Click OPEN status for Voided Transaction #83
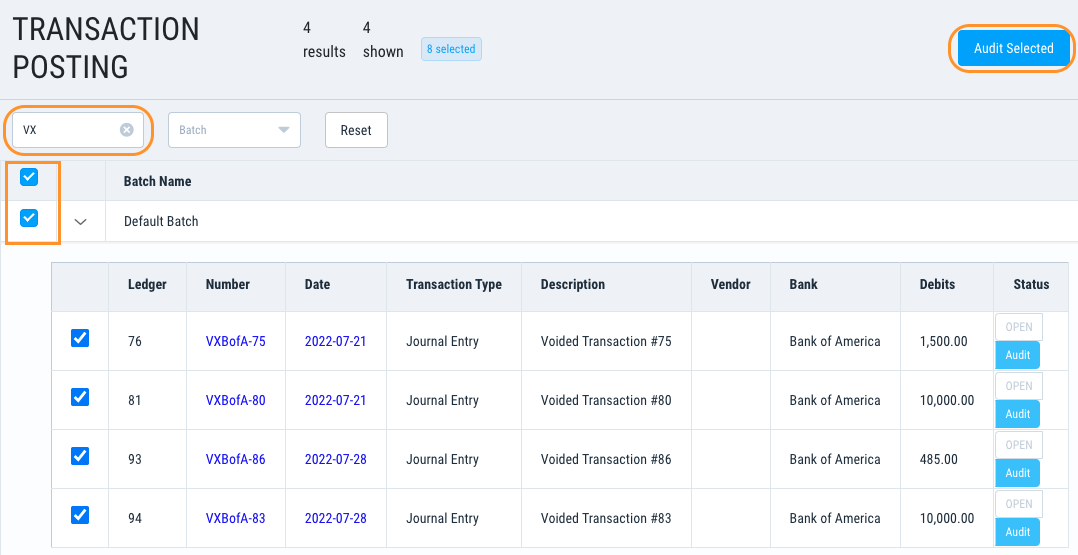Screen dimensions: 1078x555 coord(1019,504)
